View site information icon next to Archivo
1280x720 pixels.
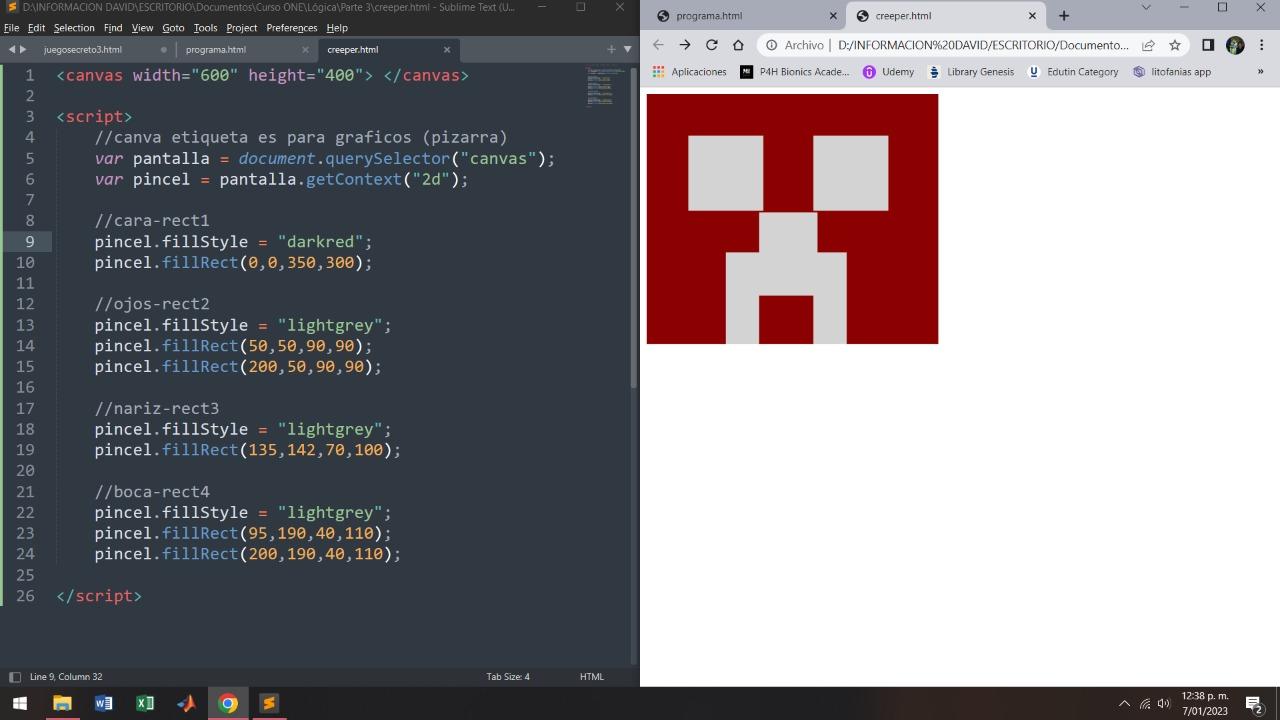772,45
